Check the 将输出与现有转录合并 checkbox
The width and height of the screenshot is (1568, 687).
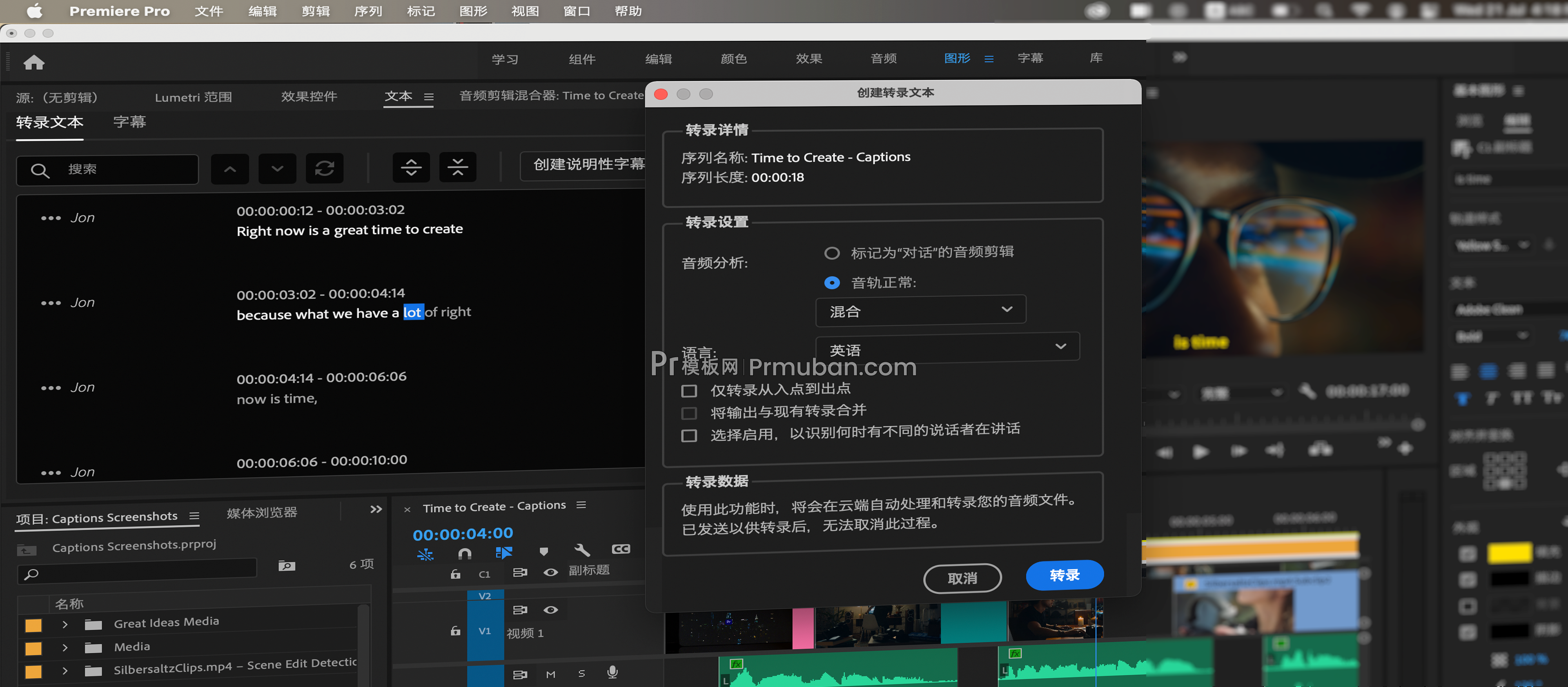[x=689, y=413]
